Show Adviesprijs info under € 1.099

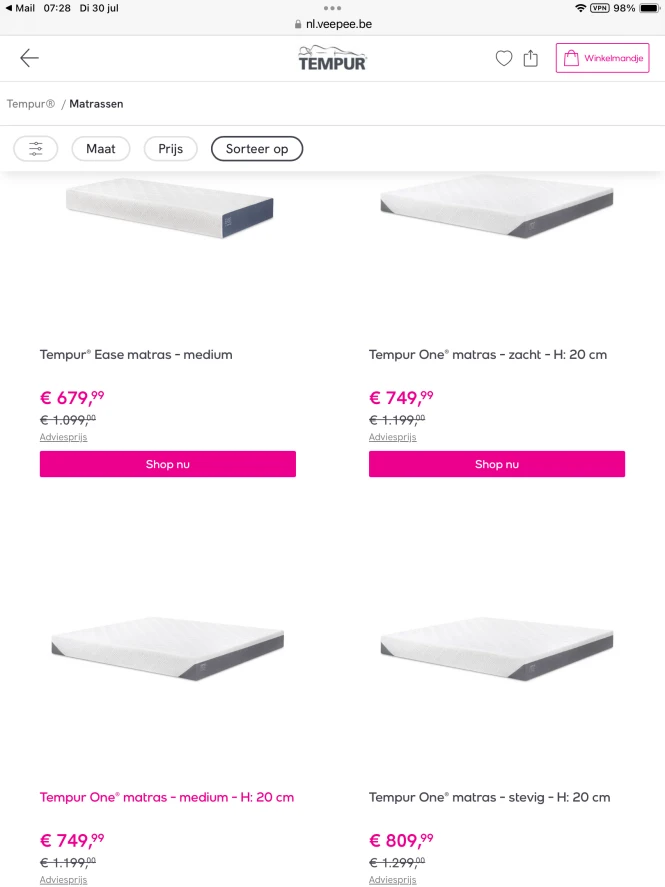click(63, 437)
